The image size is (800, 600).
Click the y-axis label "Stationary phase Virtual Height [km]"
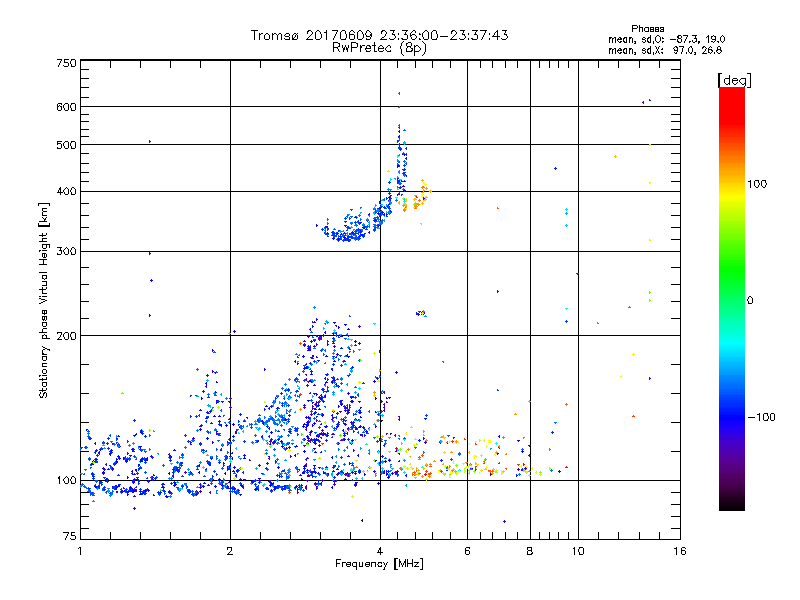pyautogui.click(x=43, y=300)
